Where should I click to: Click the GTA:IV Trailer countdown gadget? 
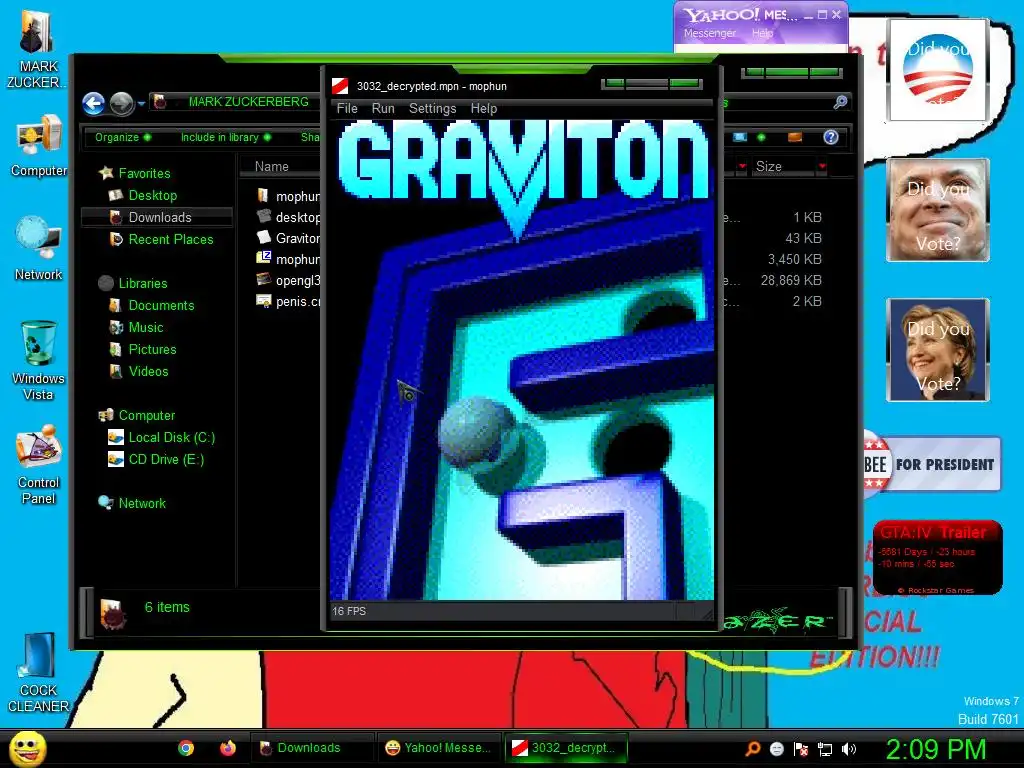937,557
